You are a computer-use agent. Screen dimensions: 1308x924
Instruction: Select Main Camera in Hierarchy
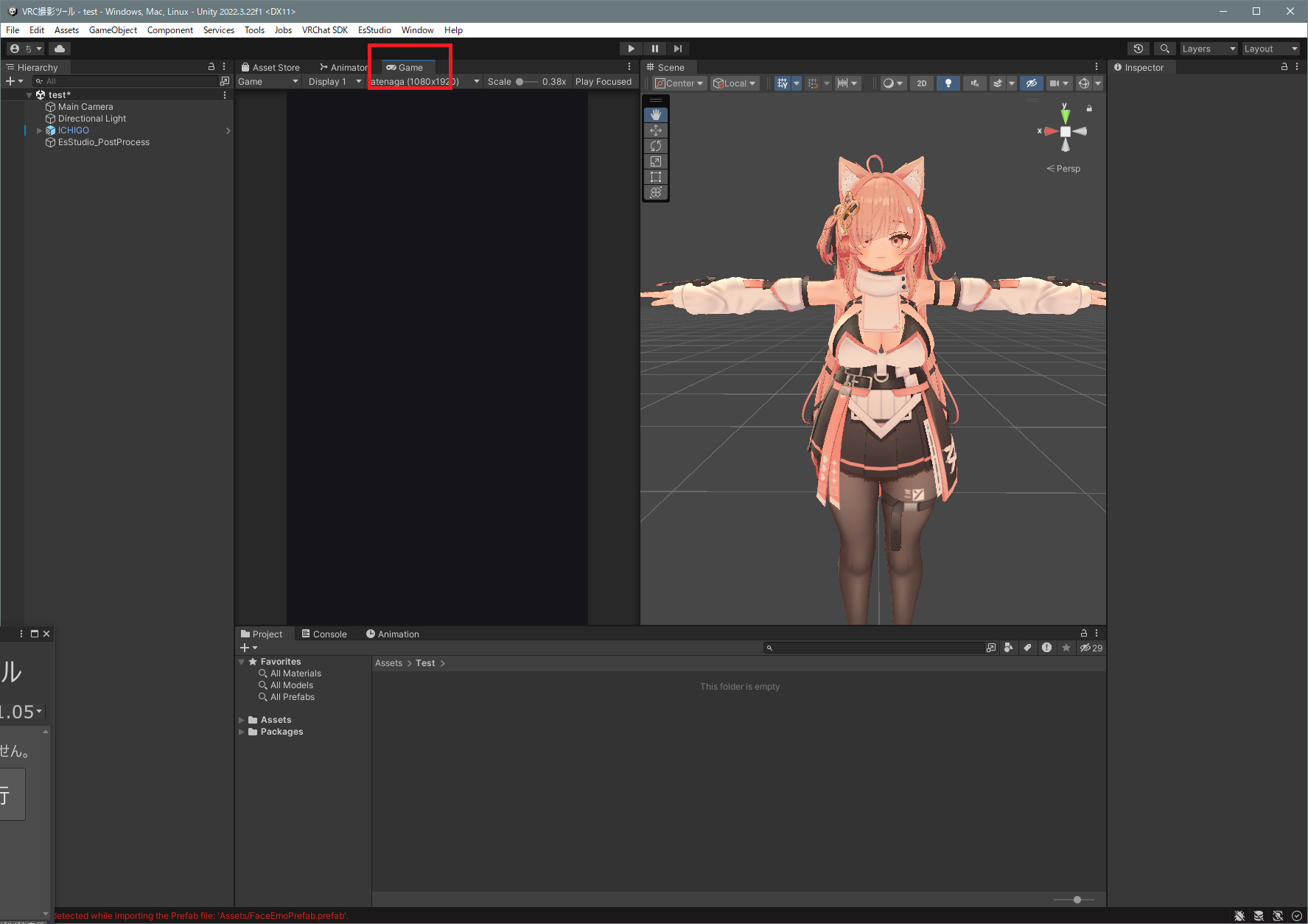[85, 107]
